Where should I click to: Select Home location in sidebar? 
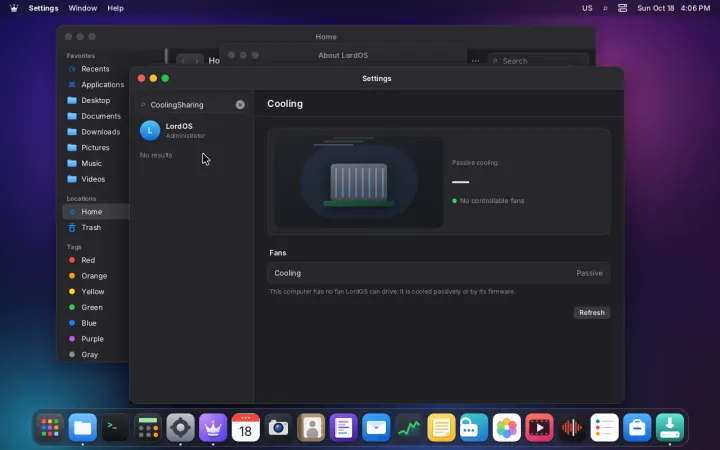point(96,212)
